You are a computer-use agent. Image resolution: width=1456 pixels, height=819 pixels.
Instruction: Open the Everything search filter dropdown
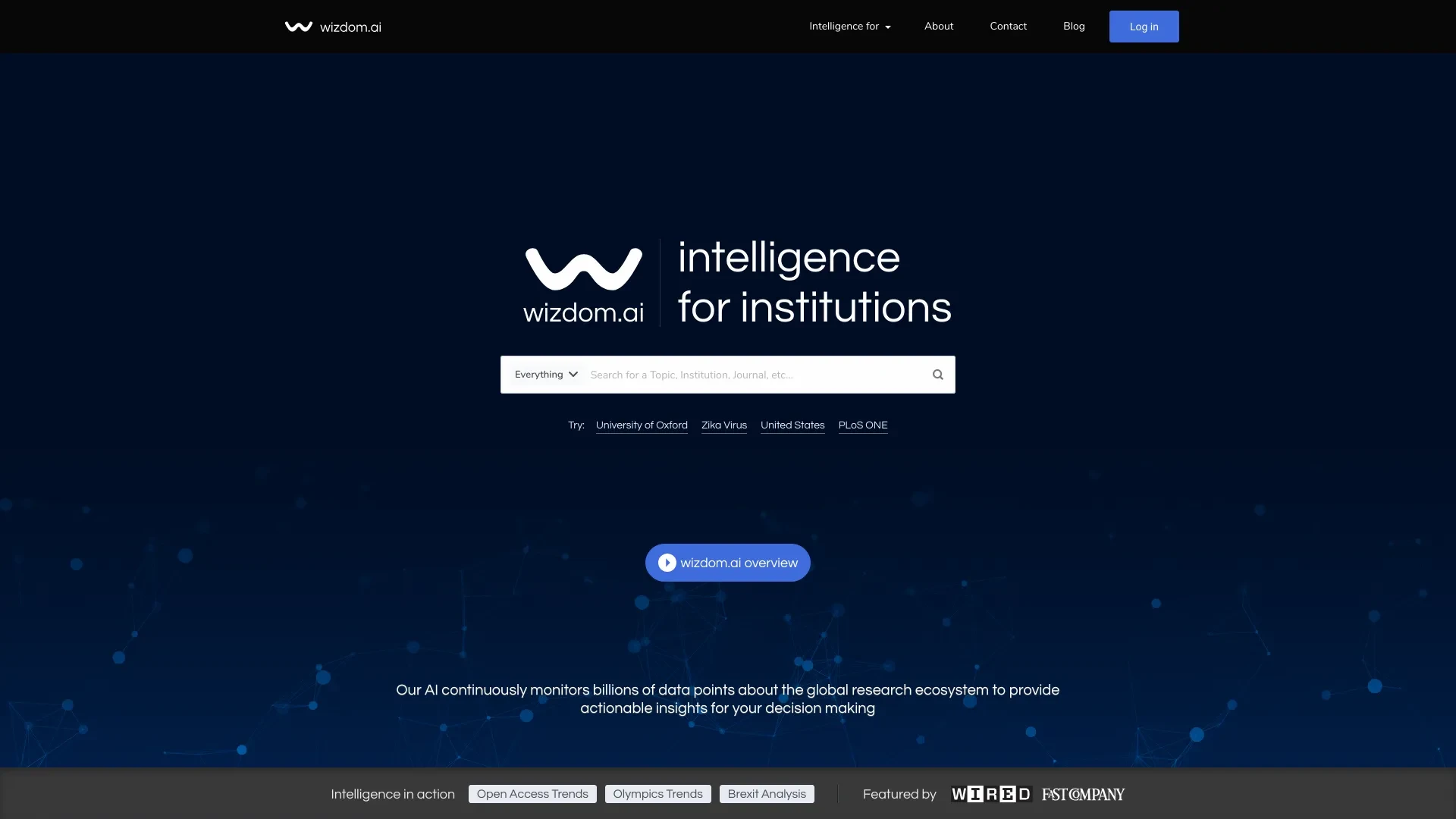pos(545,374)
